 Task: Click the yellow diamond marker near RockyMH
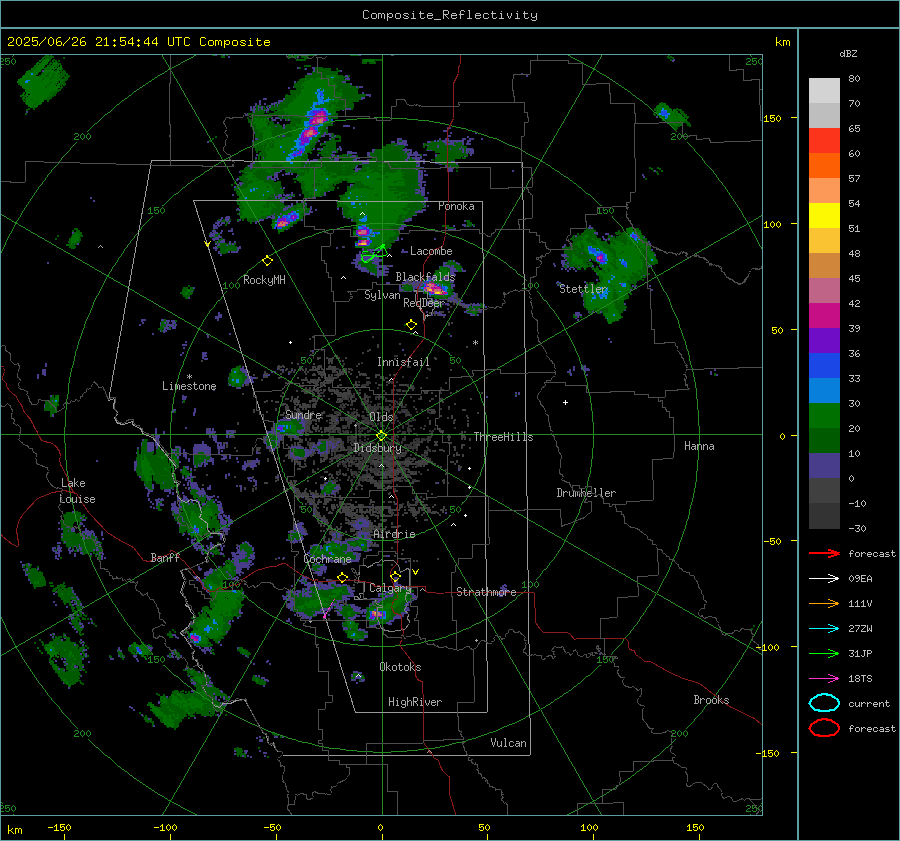click(x=267, y=261)
